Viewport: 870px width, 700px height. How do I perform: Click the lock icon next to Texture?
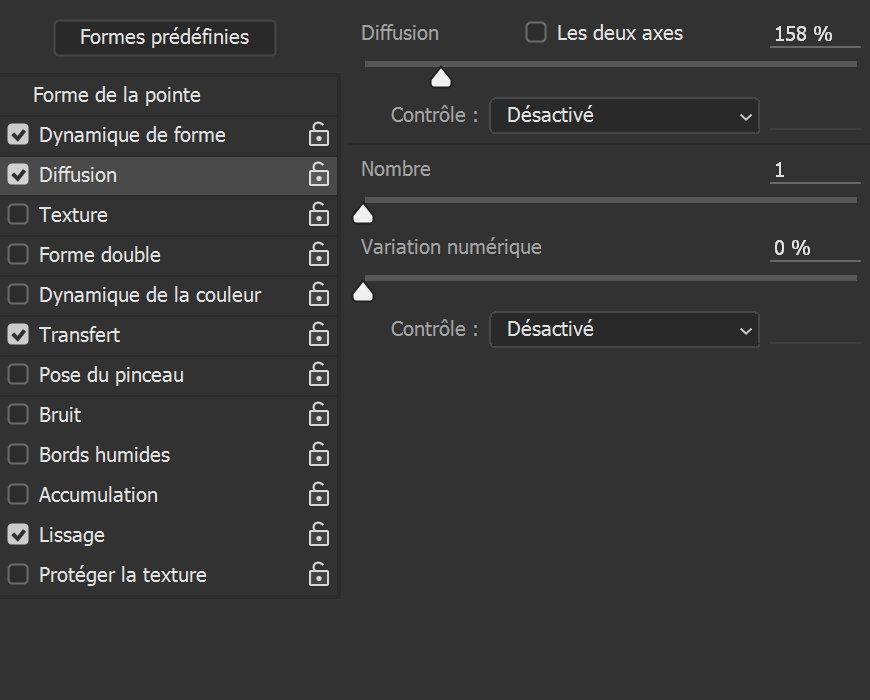318,215
